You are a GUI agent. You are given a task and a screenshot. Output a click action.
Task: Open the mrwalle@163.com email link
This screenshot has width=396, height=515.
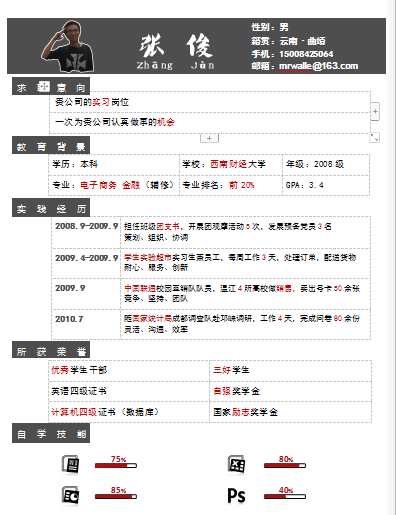(318, 66)
